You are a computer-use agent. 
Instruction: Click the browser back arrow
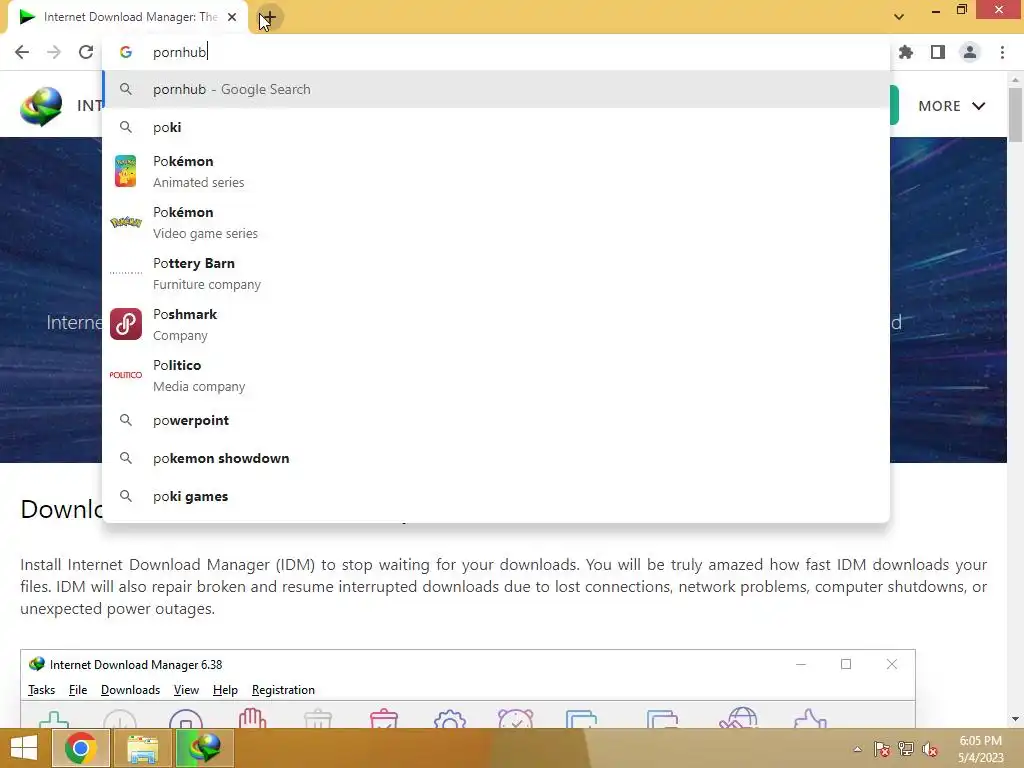pyautogui.click(x=22, y=52)
